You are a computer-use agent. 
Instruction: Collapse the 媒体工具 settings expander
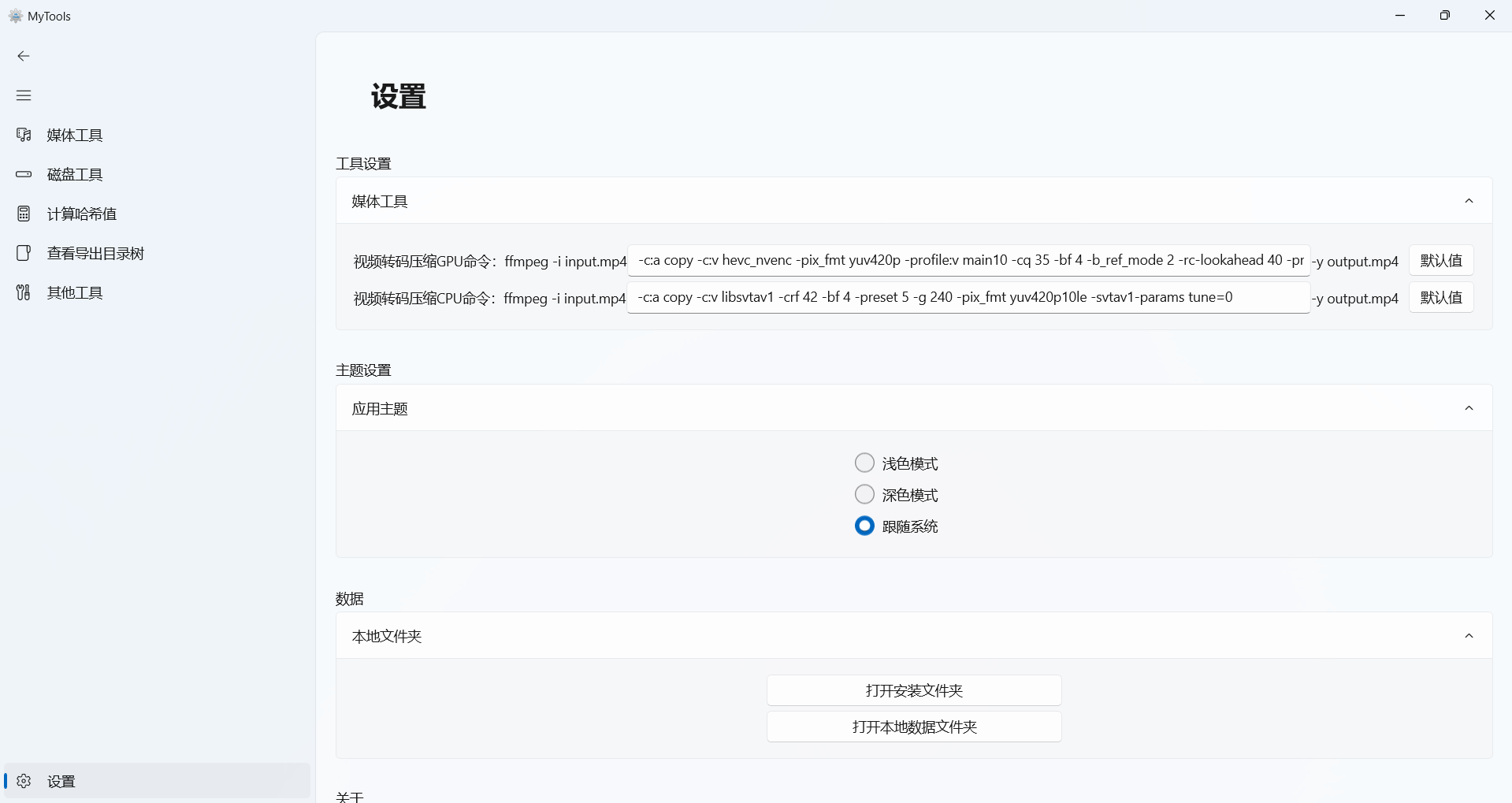click(x=1469, y=201)
